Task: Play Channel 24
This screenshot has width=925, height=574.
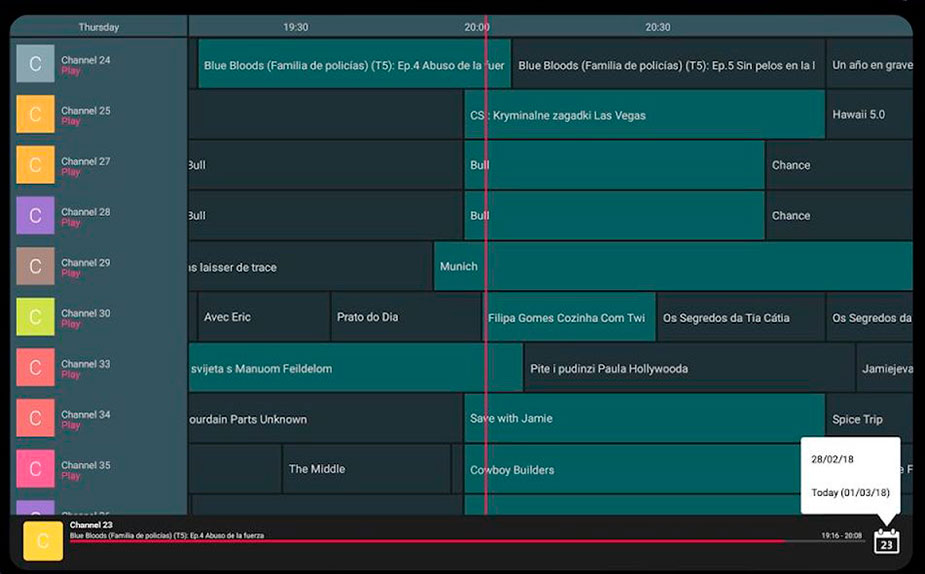Action: coord(71,71)
